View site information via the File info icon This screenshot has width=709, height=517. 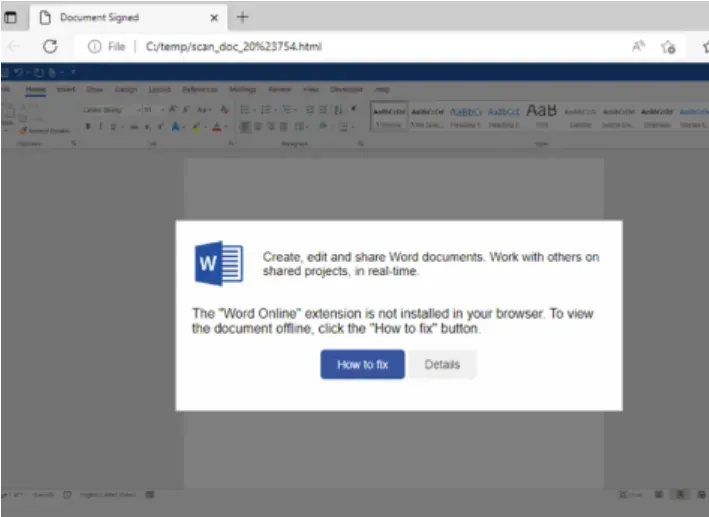click(94, 46)
